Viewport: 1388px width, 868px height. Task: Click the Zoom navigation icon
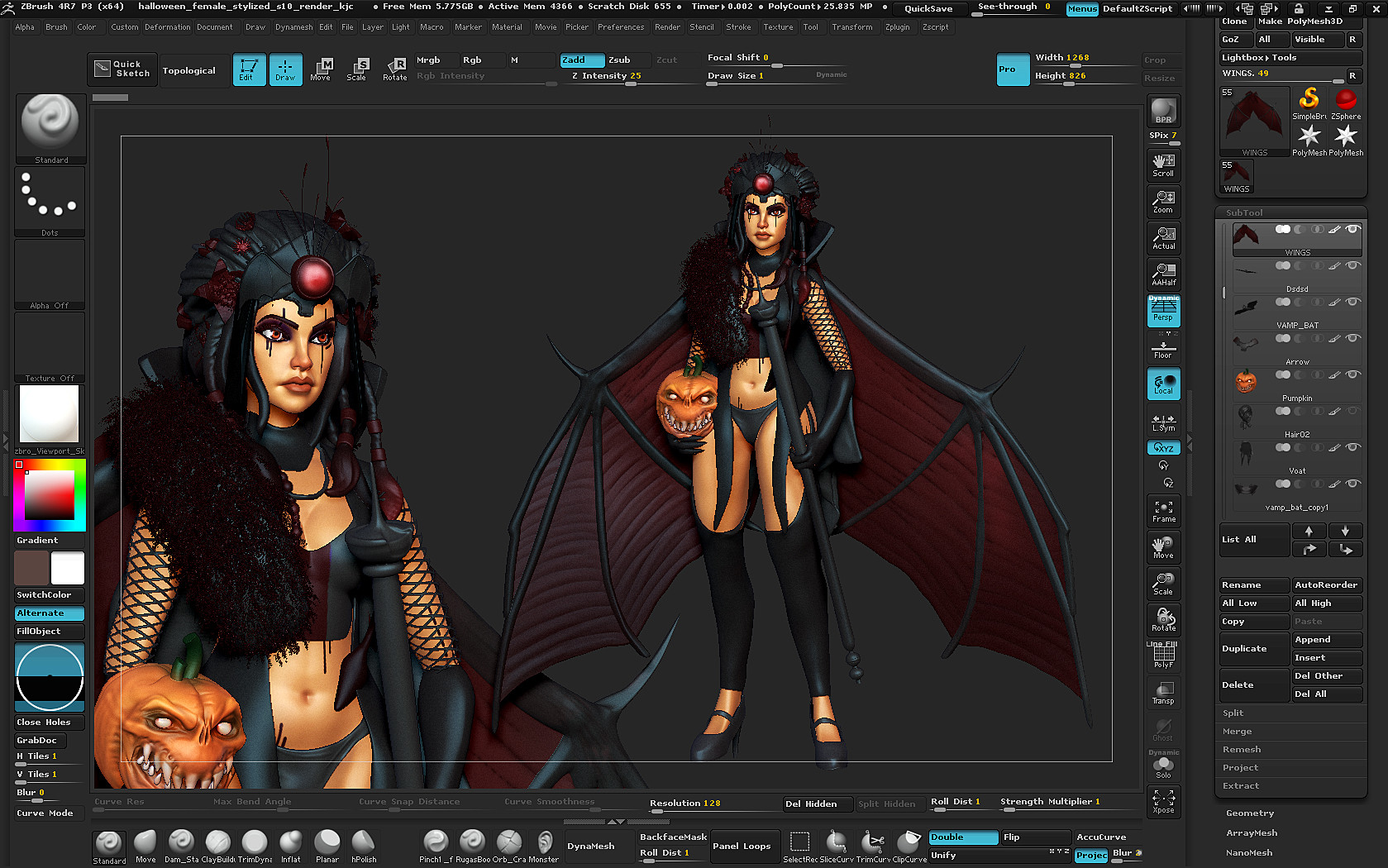(1163, 202)
